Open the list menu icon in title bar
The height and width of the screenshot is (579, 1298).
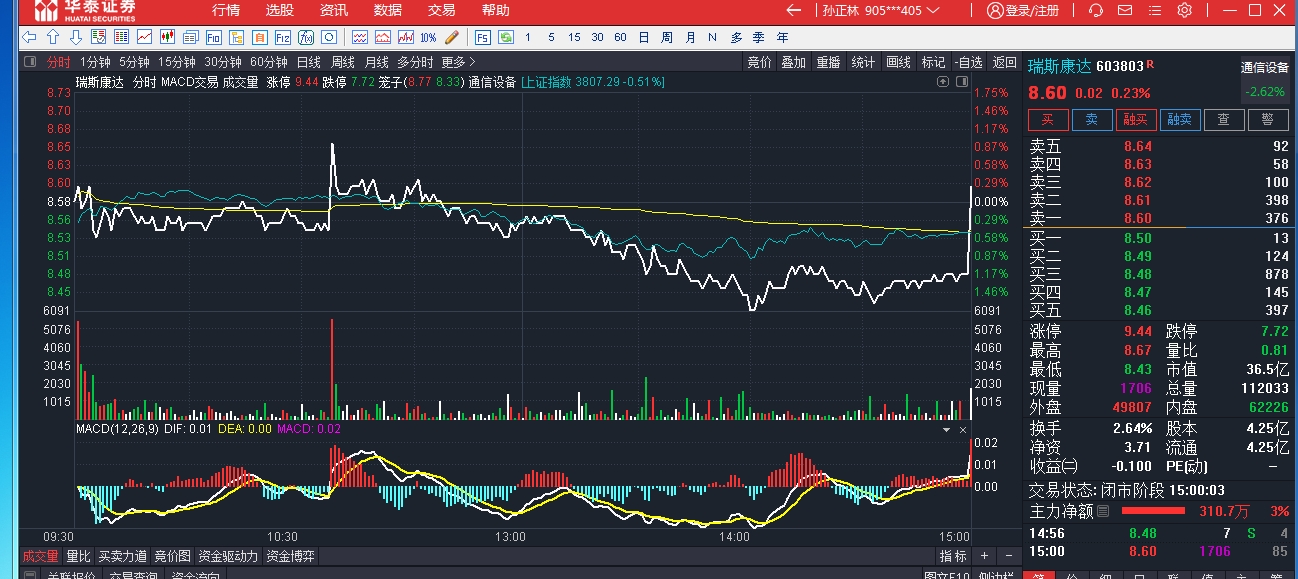[1155, 10]
